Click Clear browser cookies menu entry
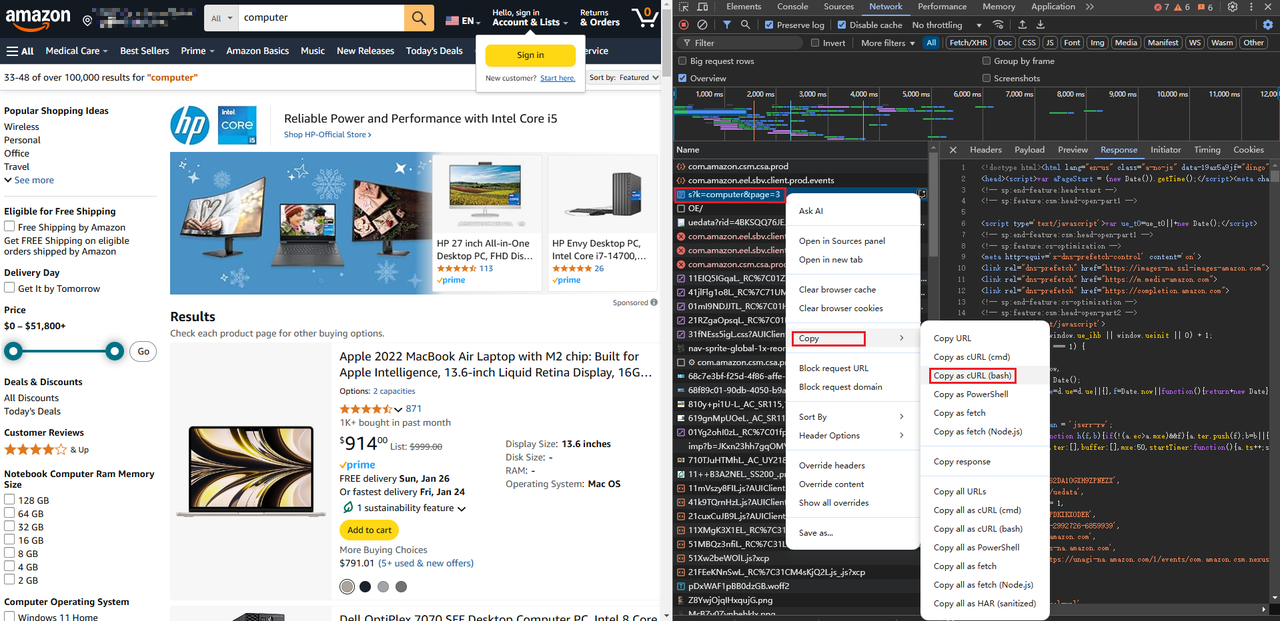Viewport: 1280px width, 621px height. [840, 308]
